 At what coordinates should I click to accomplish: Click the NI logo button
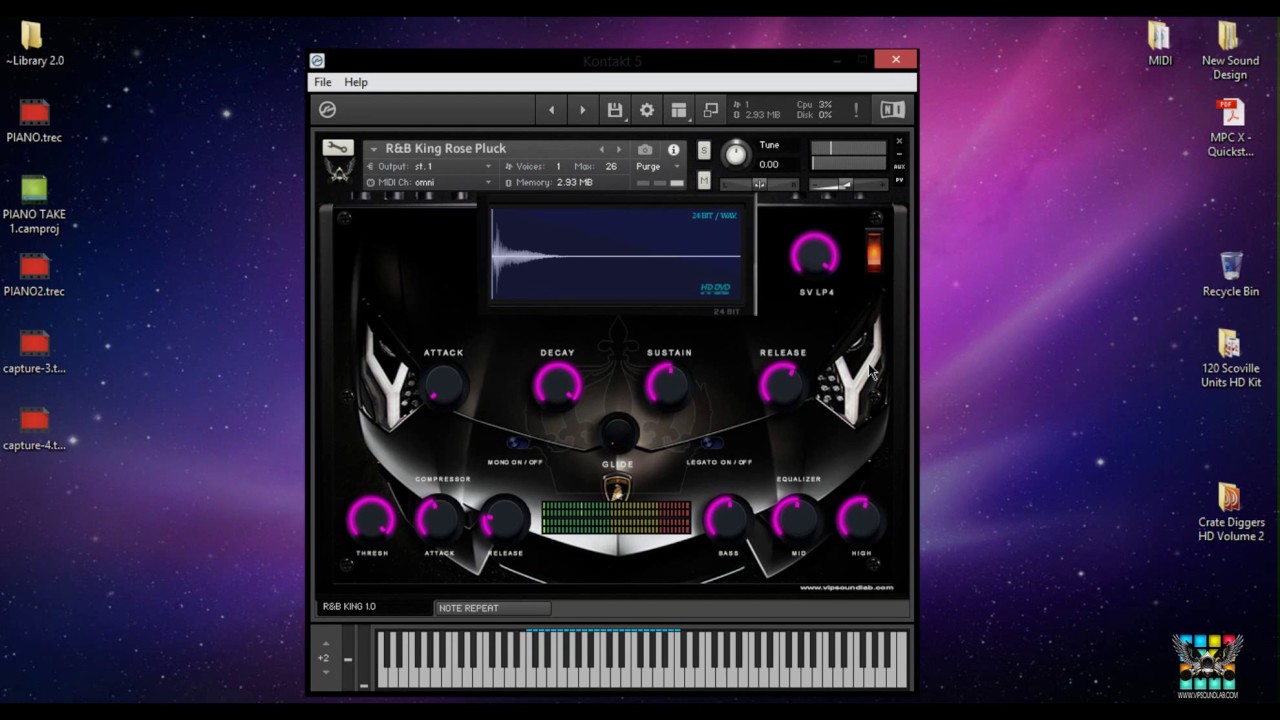892,110
